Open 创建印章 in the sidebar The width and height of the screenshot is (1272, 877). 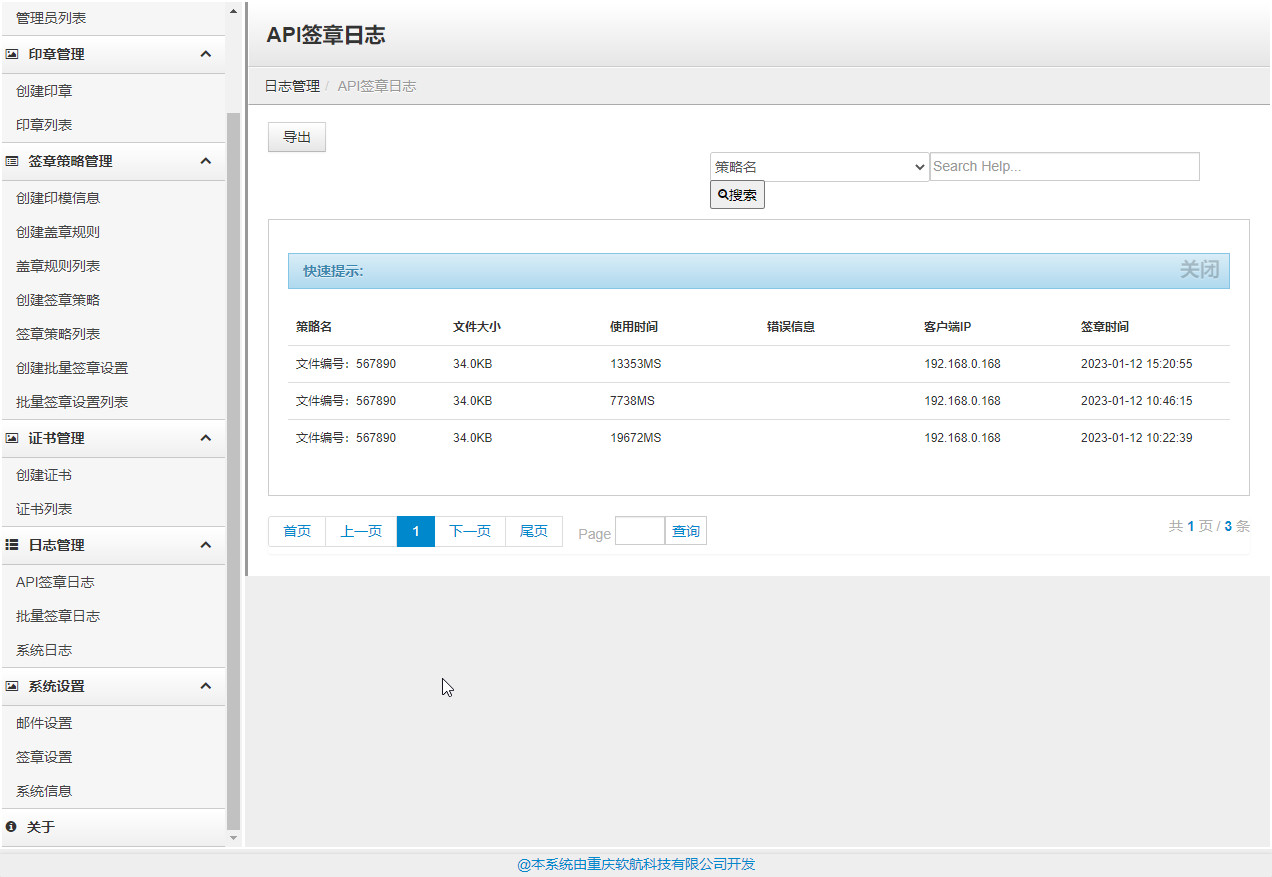[x=44, y=91]
